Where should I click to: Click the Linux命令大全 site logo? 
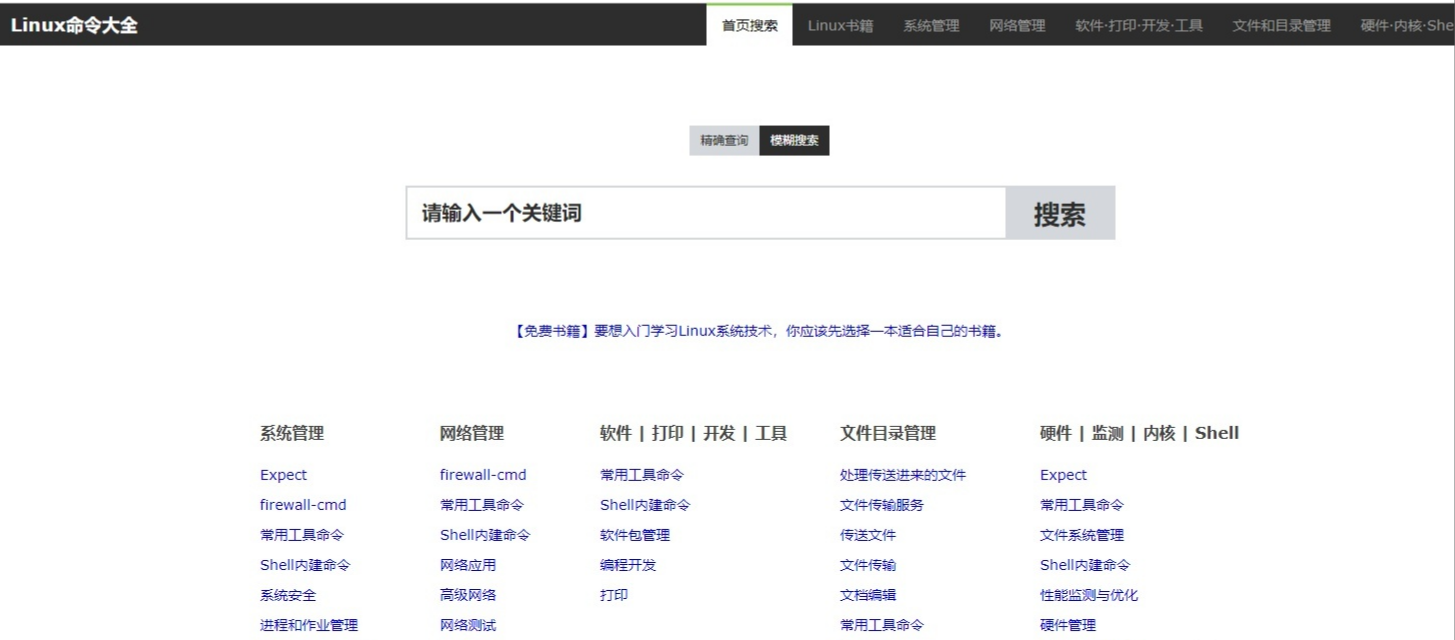[74, 26]
